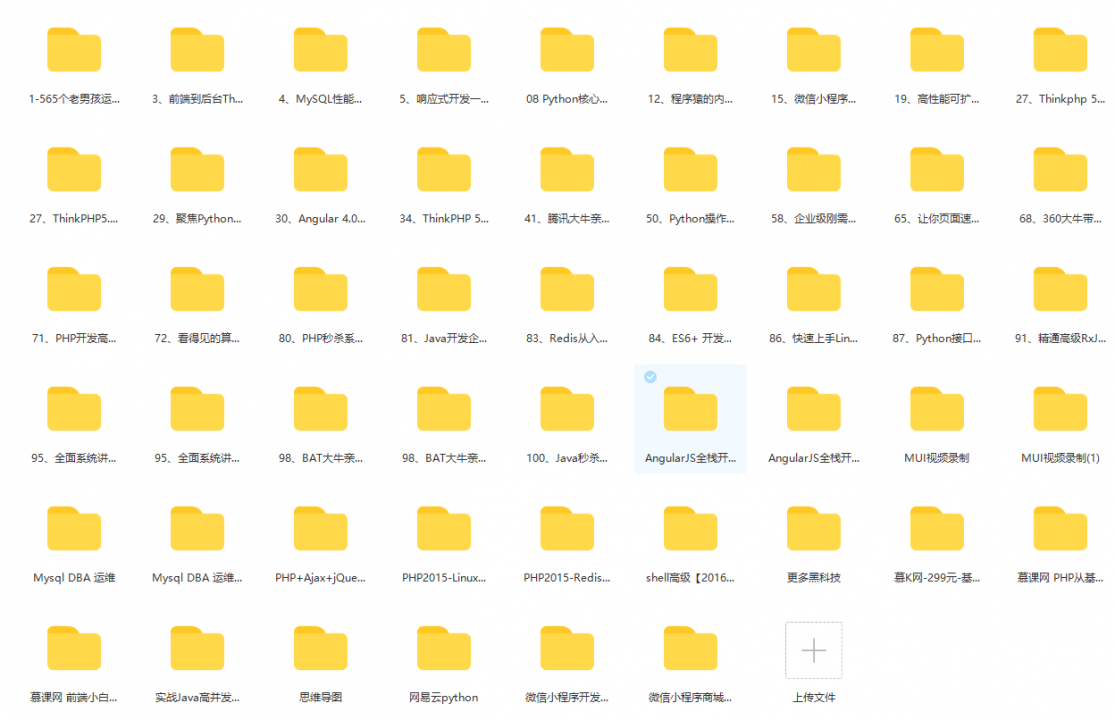Image resolution: width=1115 pixels, height=720 pixels.
Task: Open the 慕K网-299元-基... folder
Action: click(937, 529)
